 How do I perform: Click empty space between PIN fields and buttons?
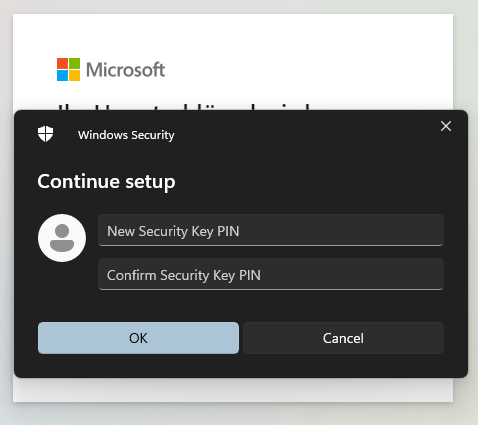(241, 306)
